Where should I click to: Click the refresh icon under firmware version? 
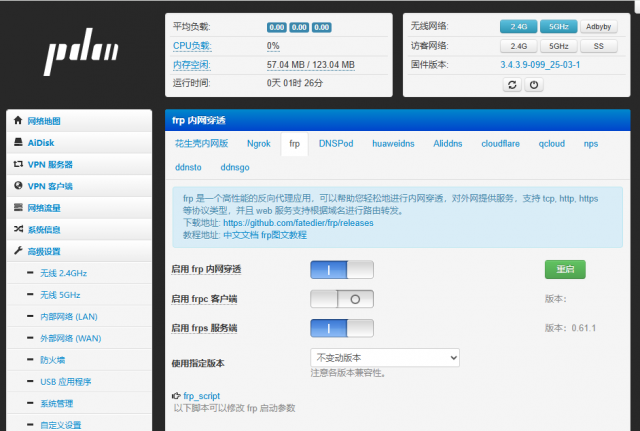click(x=512, y=85)
